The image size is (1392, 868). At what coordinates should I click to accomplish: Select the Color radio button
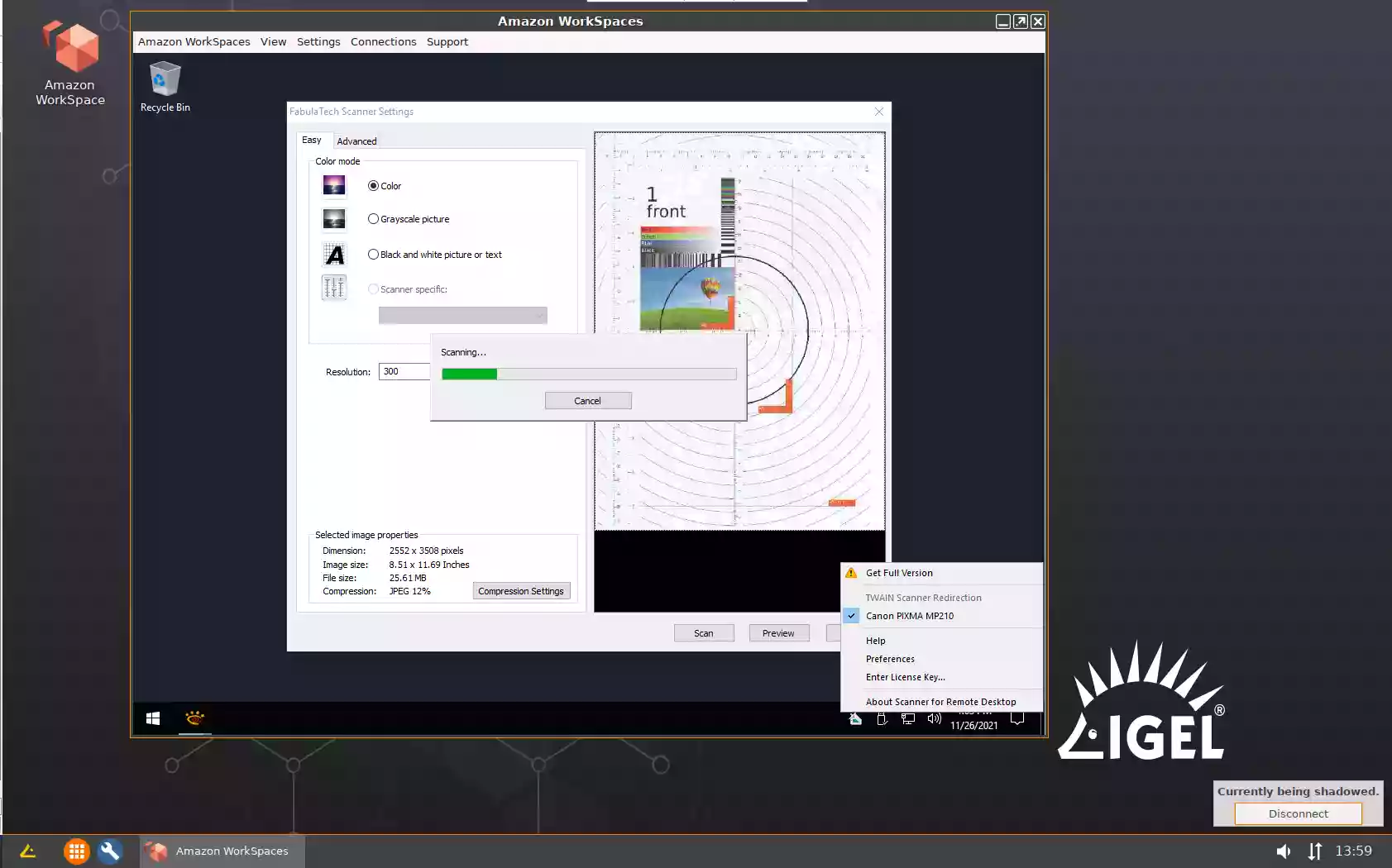373,186
